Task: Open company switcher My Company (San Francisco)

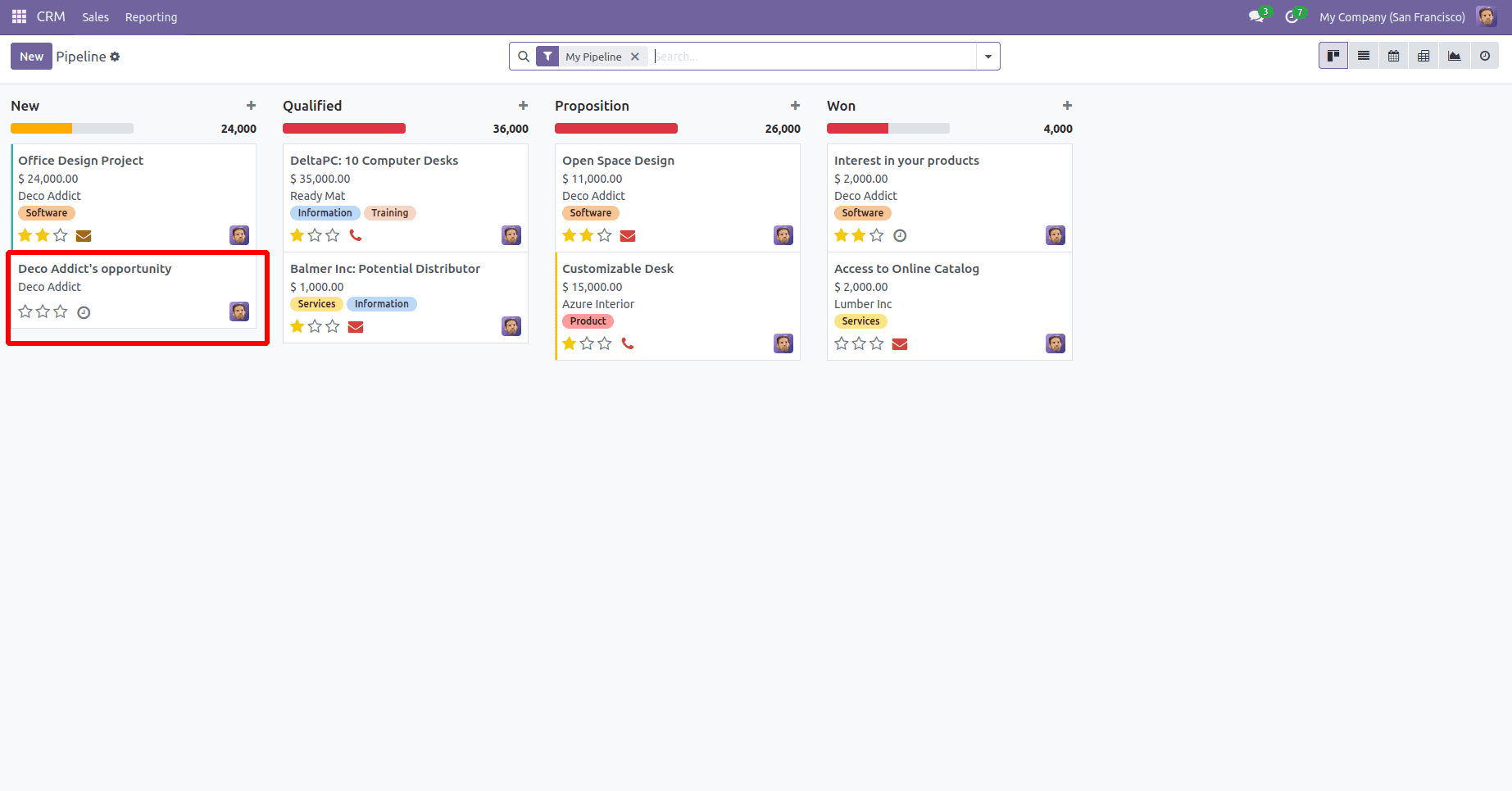Action: coord(1392,17)
